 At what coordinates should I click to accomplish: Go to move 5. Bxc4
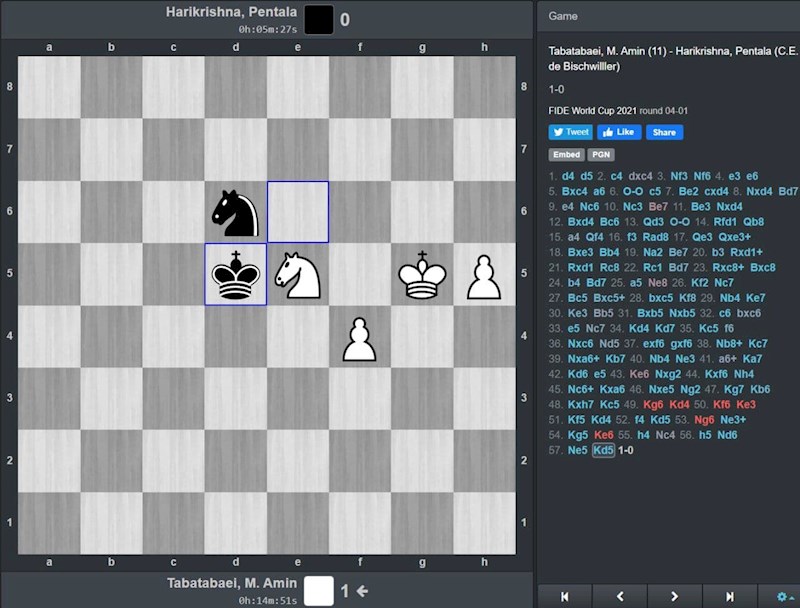click(x=574, y=191)
